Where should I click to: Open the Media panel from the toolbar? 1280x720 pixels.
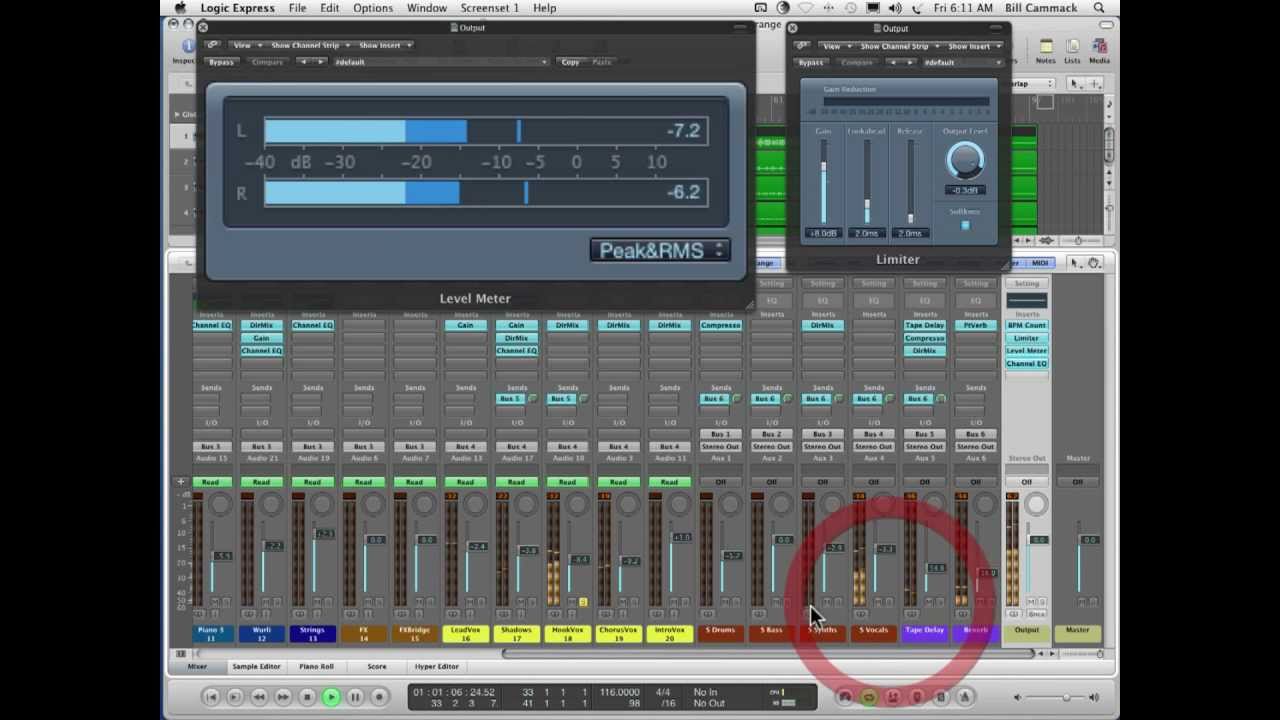[1099, 51]
